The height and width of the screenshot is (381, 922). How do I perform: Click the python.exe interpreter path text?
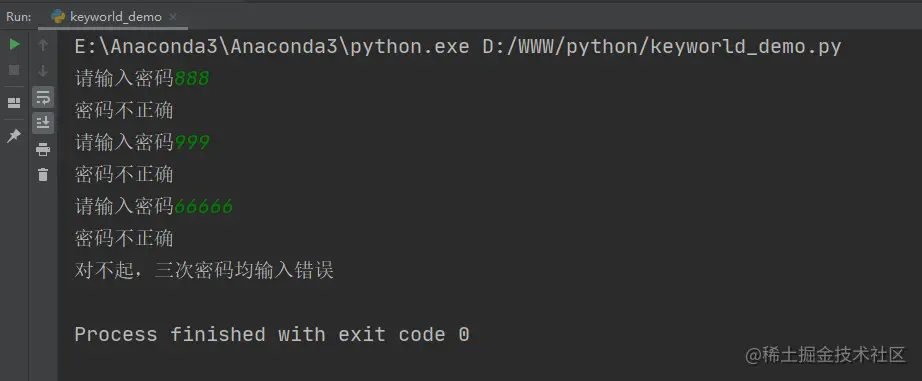(x=272, y=47)
